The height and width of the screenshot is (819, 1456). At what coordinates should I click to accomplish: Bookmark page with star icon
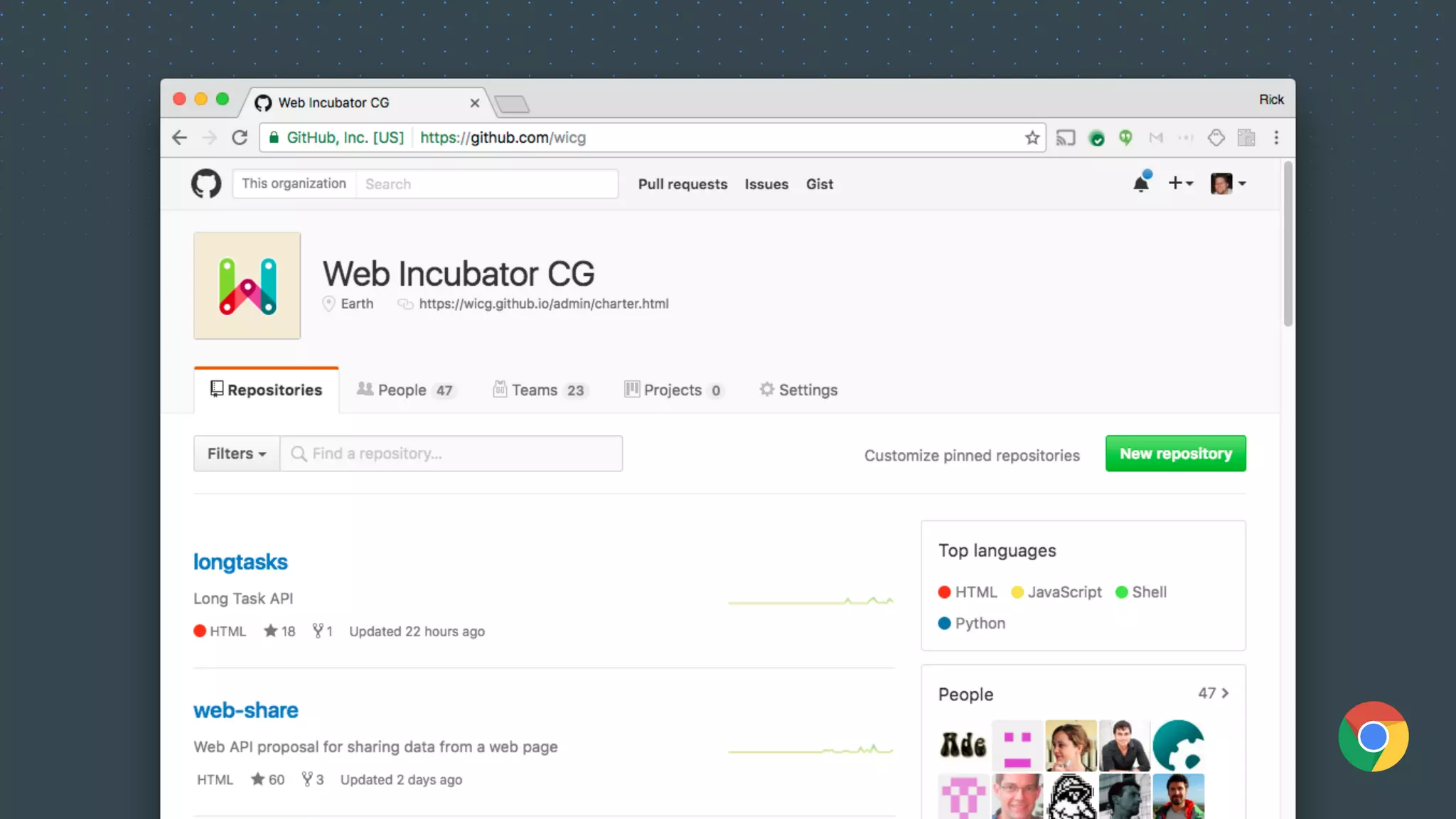point(1032,138)
